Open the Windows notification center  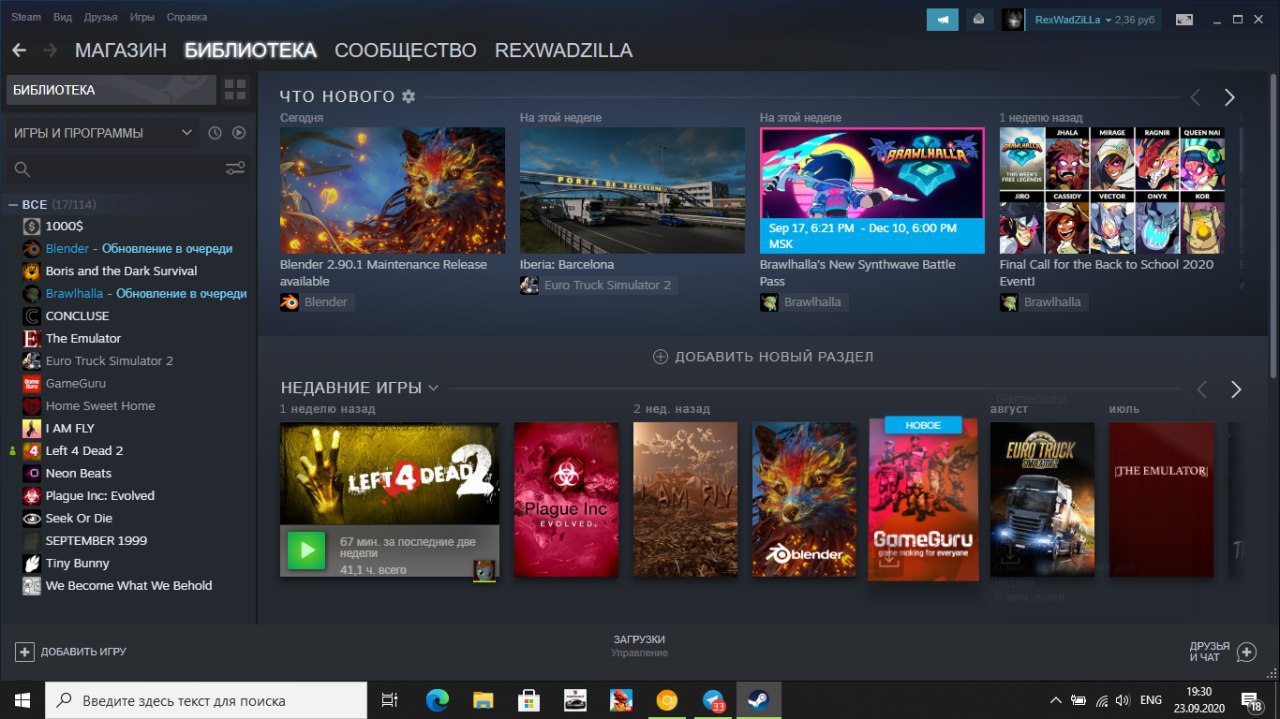pyautogui.click(x=1252, y=700)
